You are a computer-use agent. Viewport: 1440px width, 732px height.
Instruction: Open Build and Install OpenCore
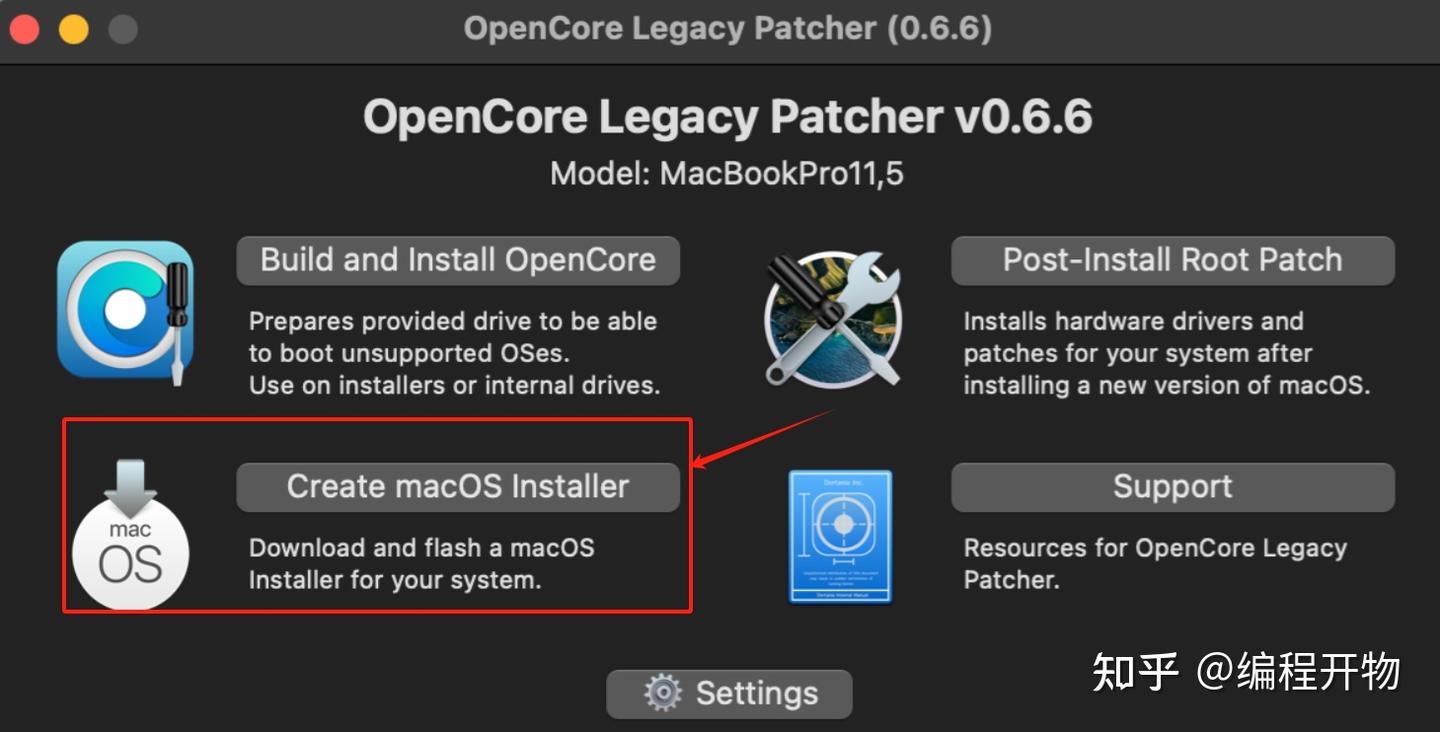[x=458, y=260]
